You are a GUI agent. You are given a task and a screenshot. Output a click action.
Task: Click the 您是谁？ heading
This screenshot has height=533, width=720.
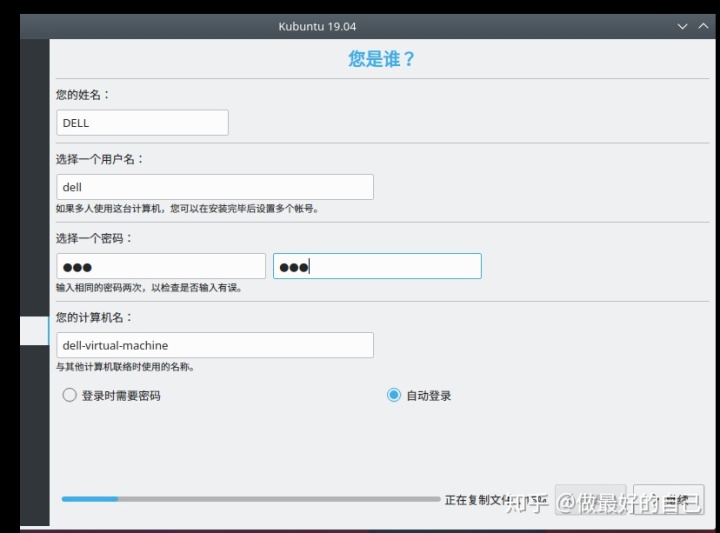click(x=381, y=59)
